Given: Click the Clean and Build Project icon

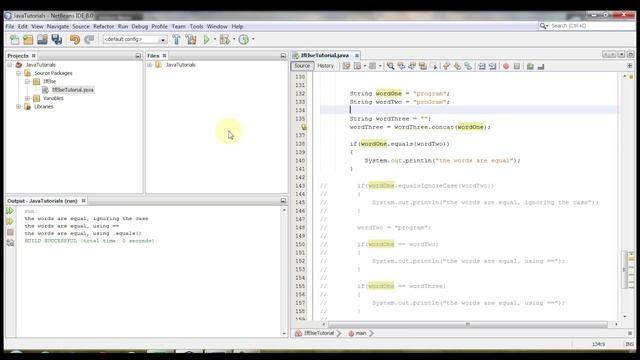Looking at the screenshot, I should (x=191, y=40).
